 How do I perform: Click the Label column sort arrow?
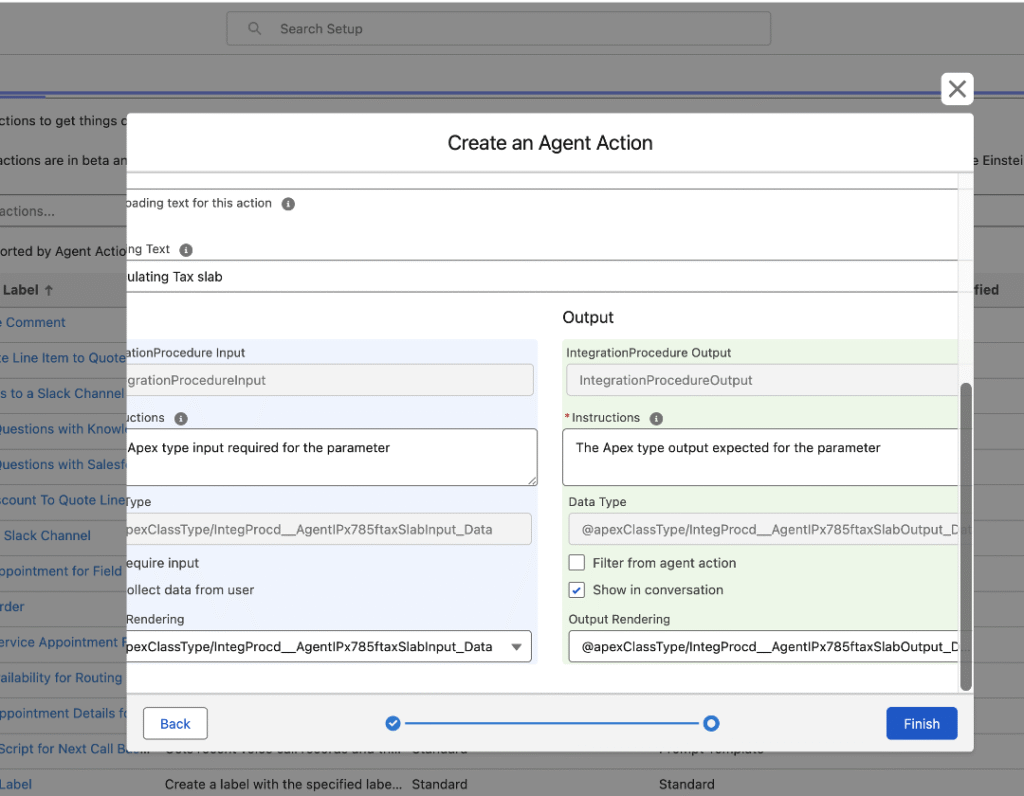48,291
